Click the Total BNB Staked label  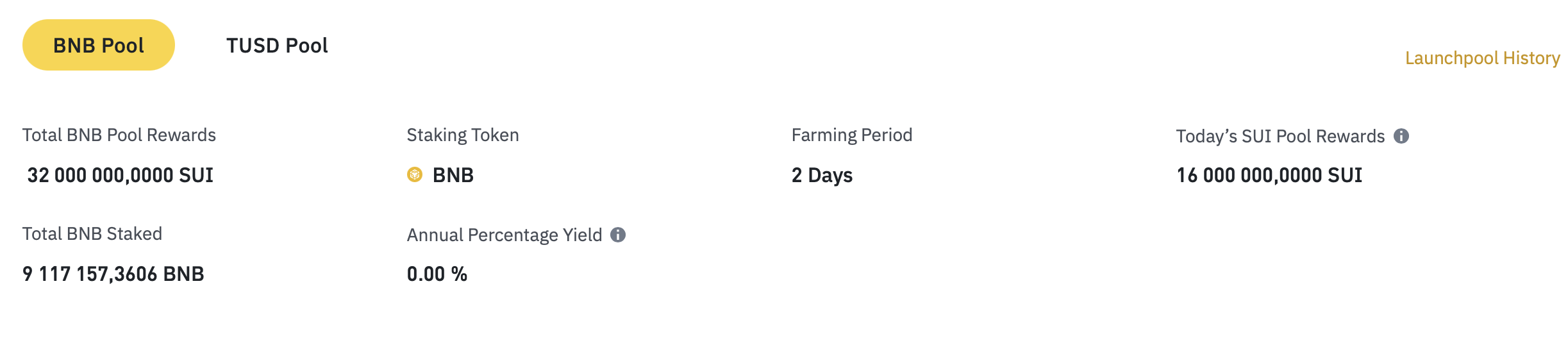pyautogui.click(x=92, y=234)
